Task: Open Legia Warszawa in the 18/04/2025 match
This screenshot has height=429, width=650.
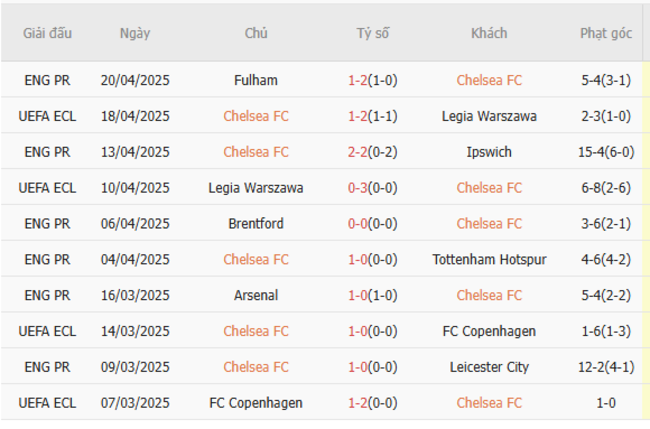Action: (489, 116)
